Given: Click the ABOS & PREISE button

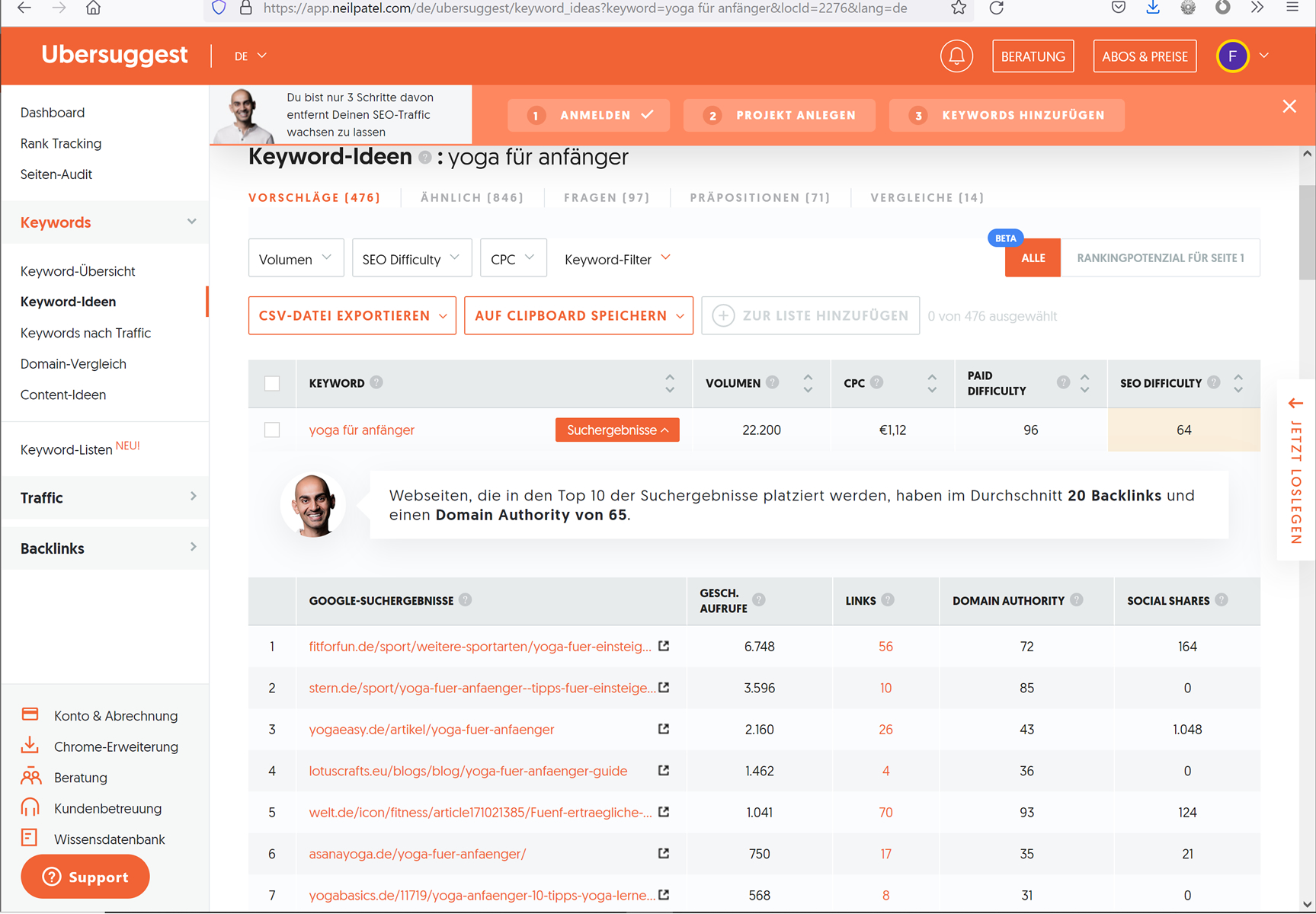Looking at the screenshot, I should (1145, 56).
